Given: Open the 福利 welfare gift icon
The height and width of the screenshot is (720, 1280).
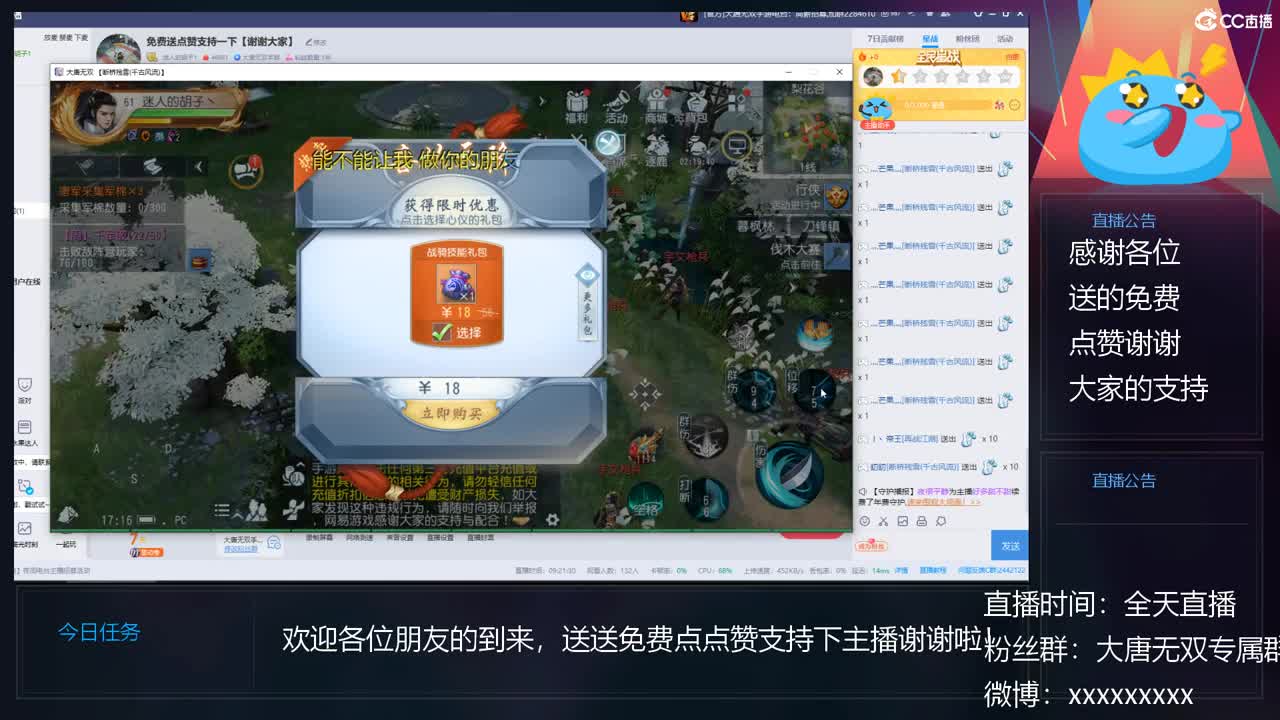Looking at the screenshot, I should [576, 106].
